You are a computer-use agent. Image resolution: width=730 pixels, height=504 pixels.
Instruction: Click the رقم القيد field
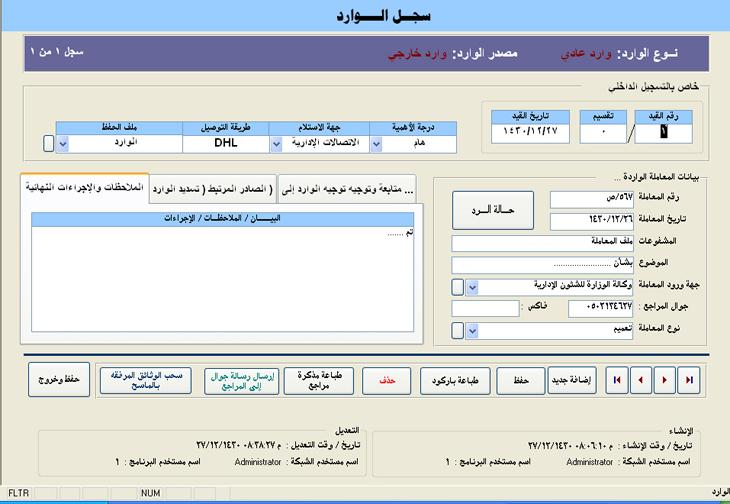pos(663,133)
